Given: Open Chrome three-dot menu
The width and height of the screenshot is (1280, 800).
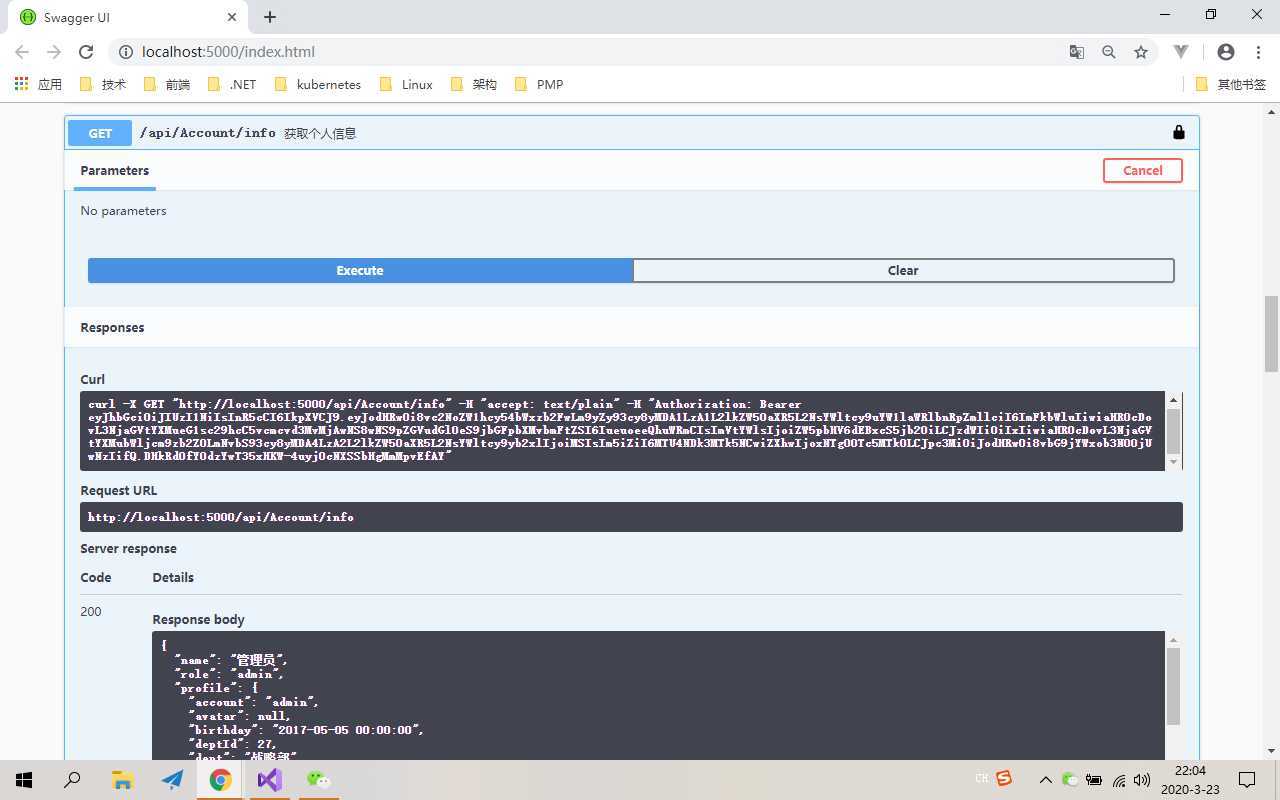Looking at the screenshot, I should tap(1258, 52).
